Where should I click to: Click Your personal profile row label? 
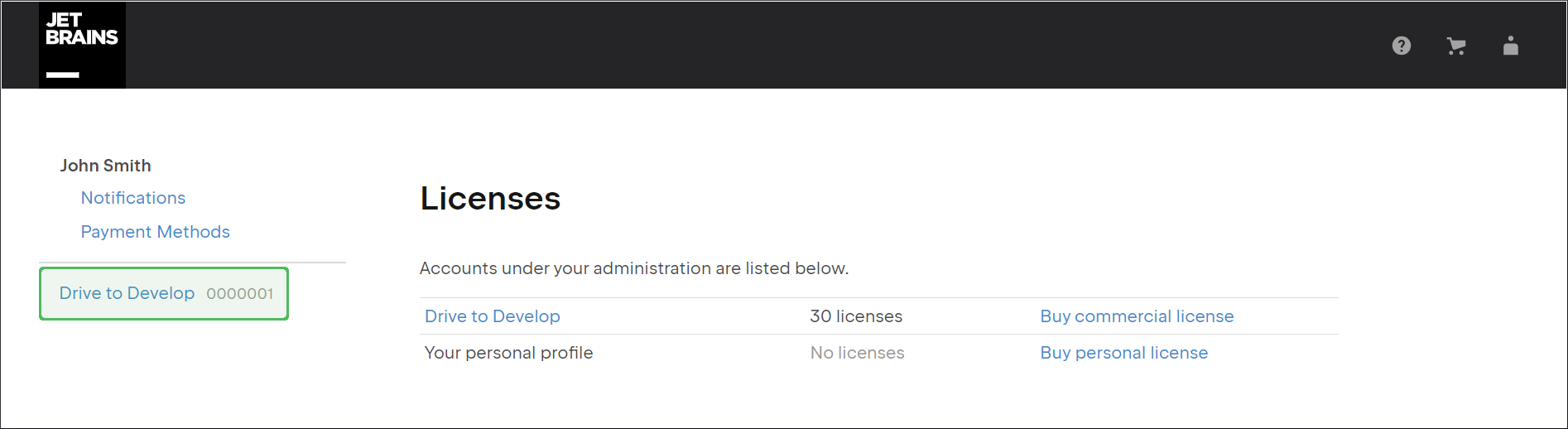[508, 353]
